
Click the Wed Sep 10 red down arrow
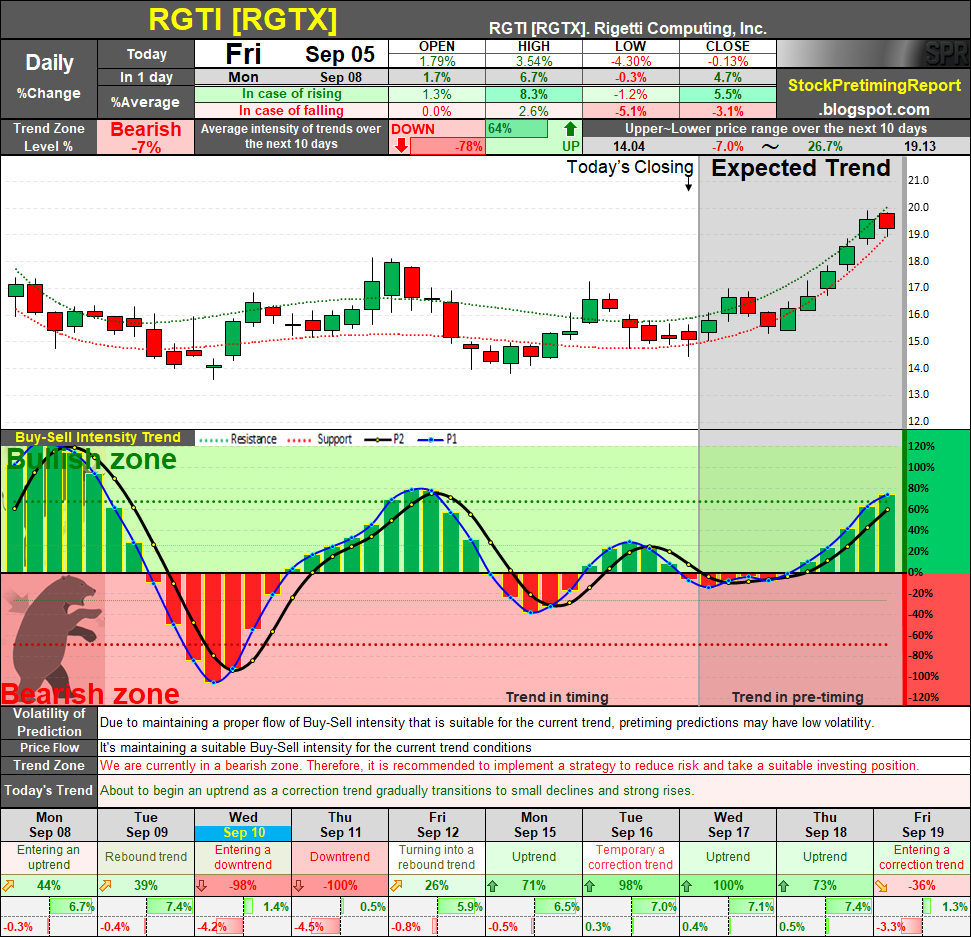[x=202, y=886]
